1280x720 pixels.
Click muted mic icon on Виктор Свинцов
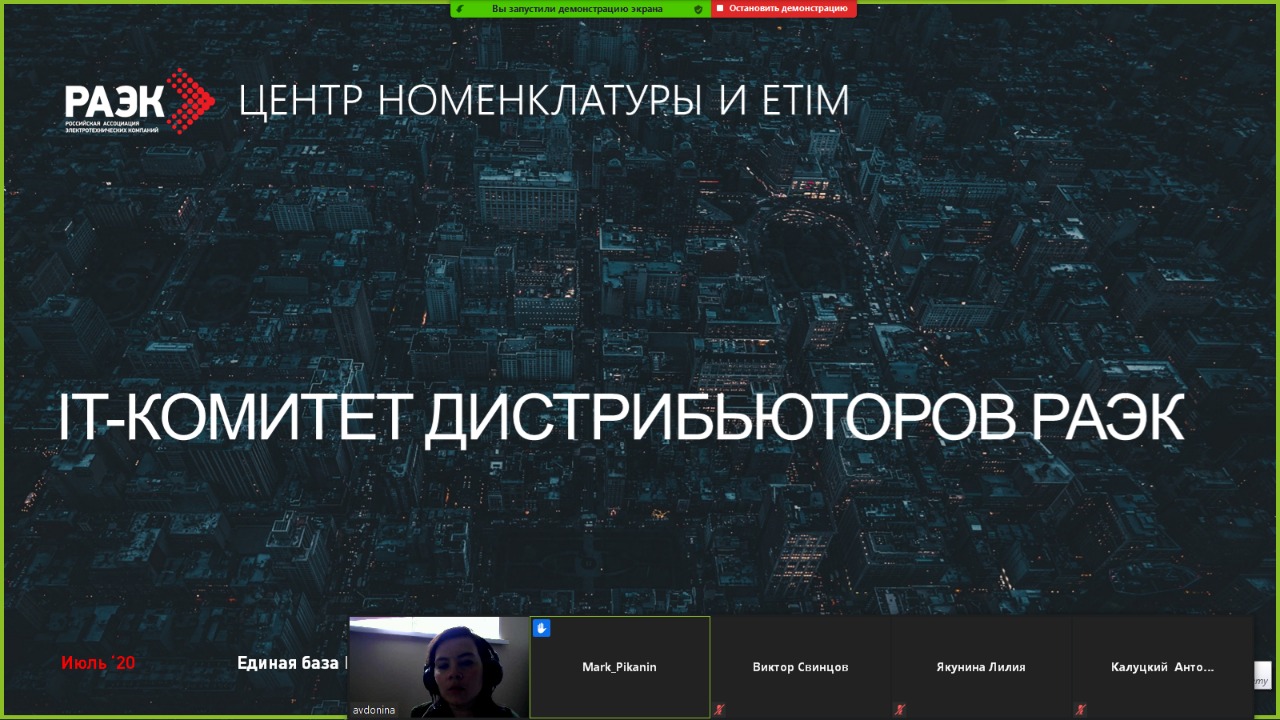[x=719, y=709]
